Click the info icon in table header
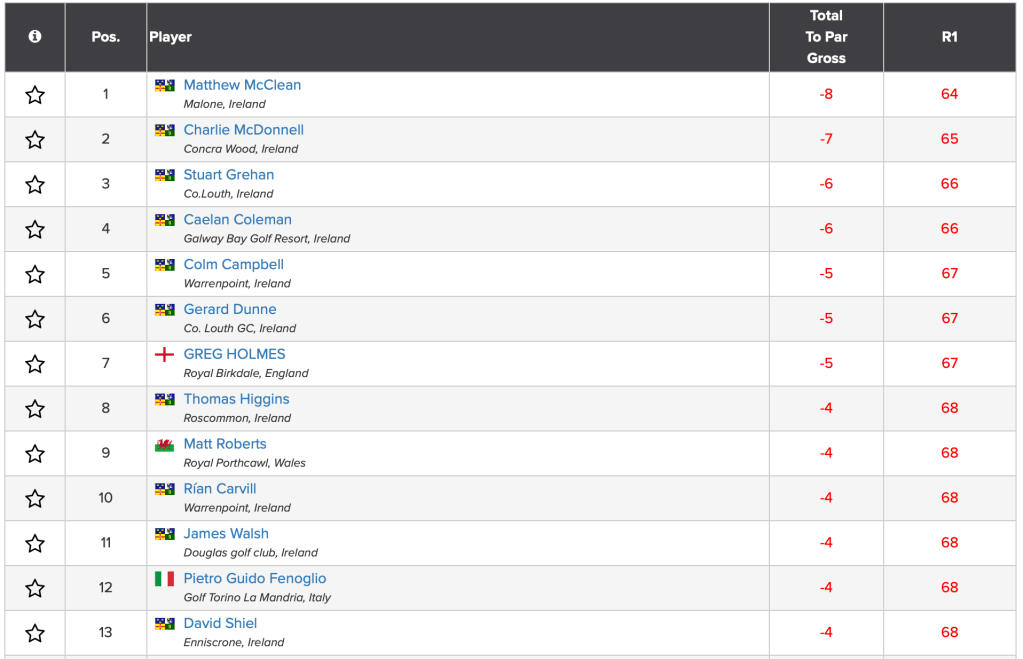This screenshot has width=1023, height=659. pos(35,37)
